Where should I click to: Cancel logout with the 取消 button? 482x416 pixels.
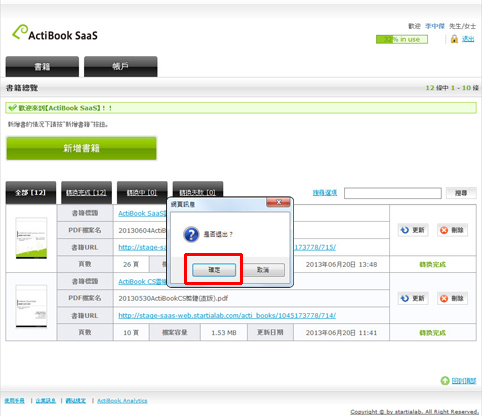[x=263, y=270]
